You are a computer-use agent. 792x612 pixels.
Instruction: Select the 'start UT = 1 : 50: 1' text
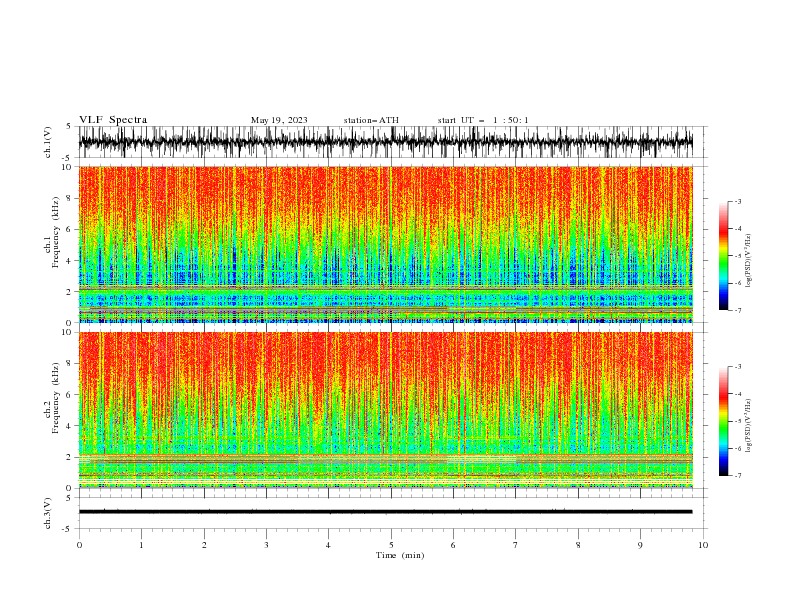click(x=483, y=120)
